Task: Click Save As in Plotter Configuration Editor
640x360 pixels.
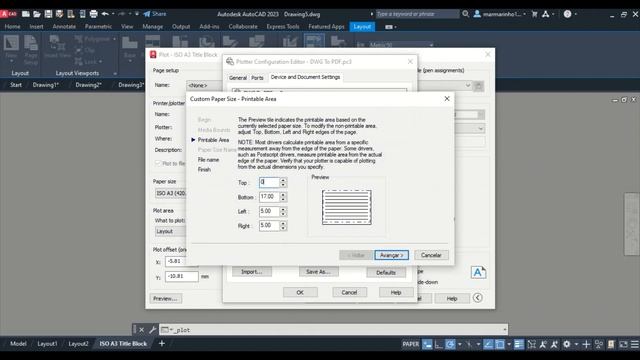Action: click(318, 272)
